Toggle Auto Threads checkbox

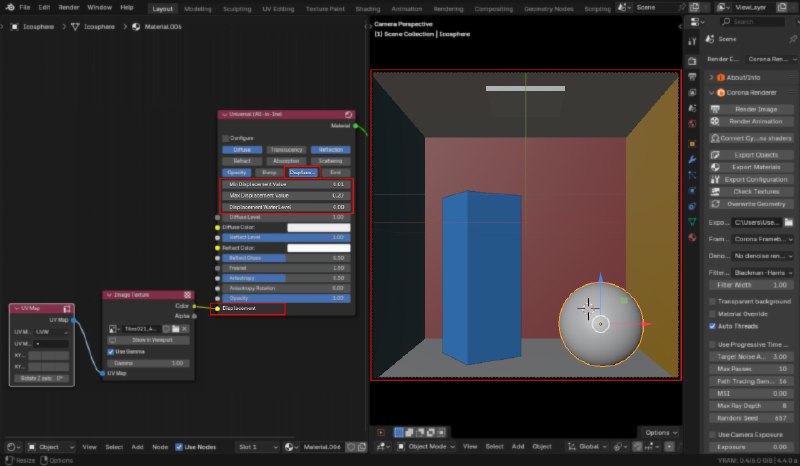coord(712,326)
